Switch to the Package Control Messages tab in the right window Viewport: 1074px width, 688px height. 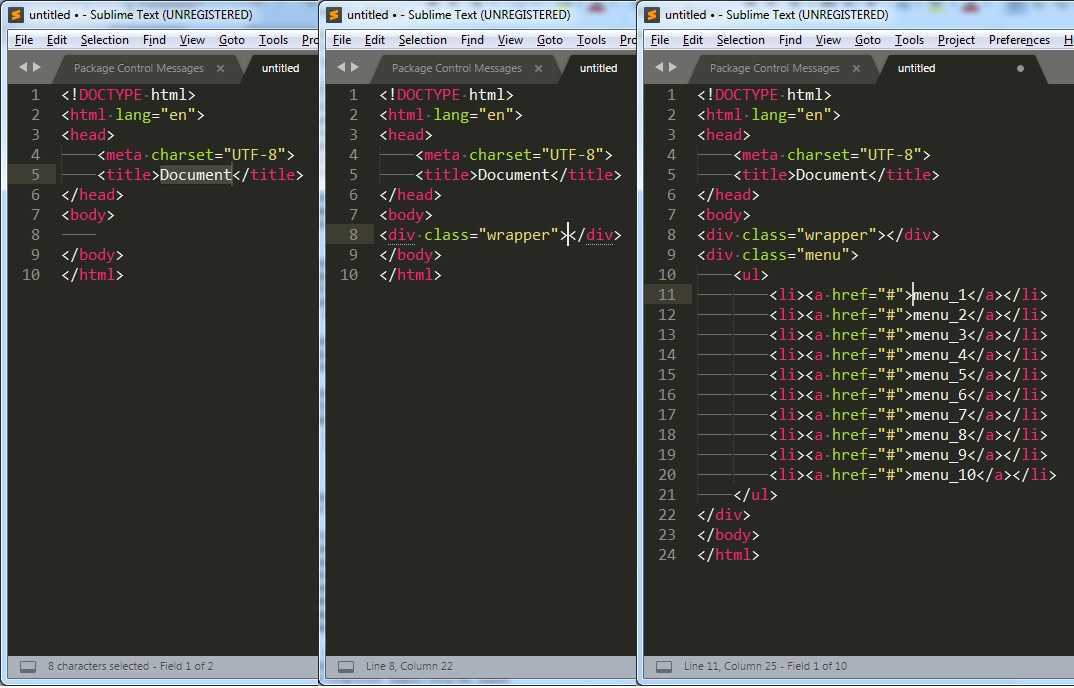pyautogui.click(x=774, y=69)
